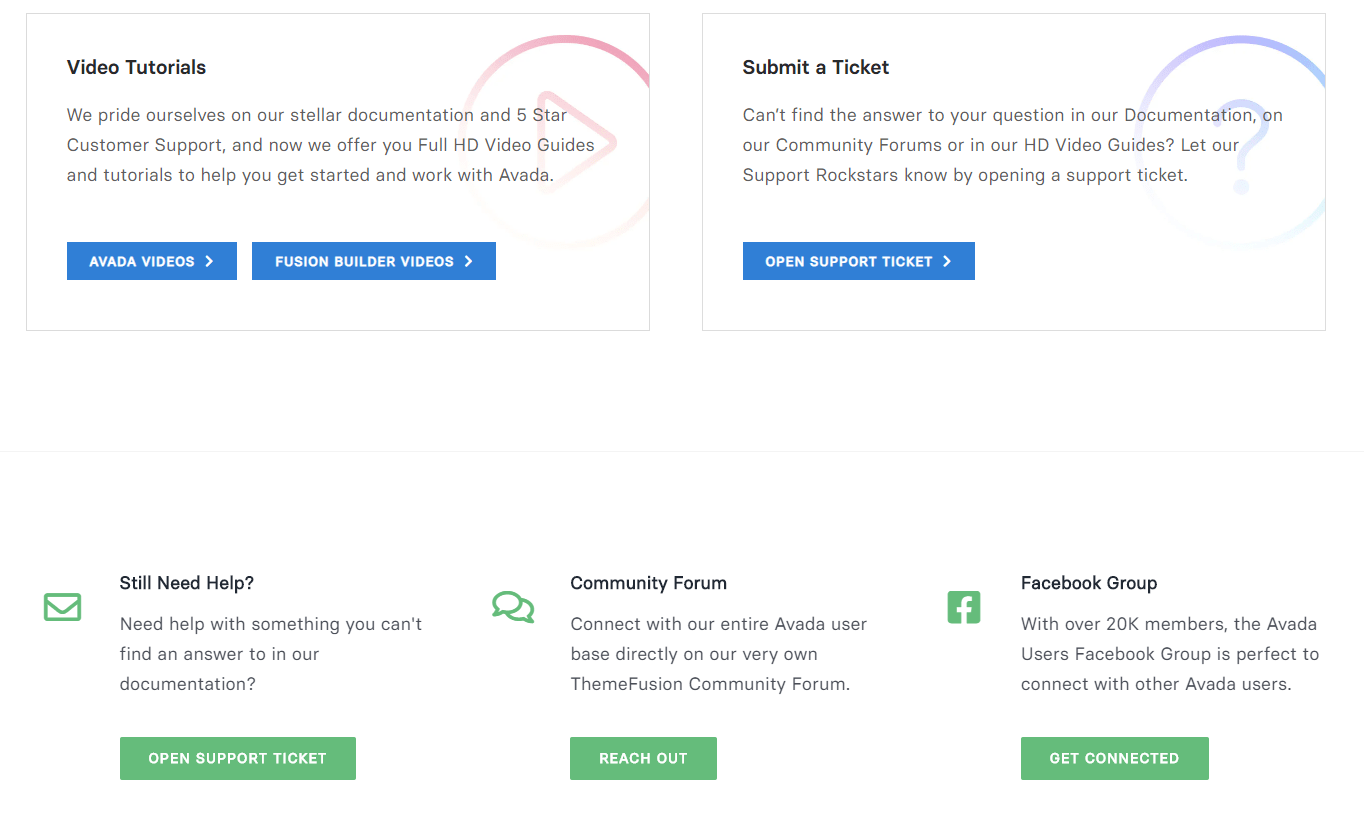Viewport: 1364px width, 818px height.
Task: Click the text "Need help with something you can't"
Action: tap(271, 624)
